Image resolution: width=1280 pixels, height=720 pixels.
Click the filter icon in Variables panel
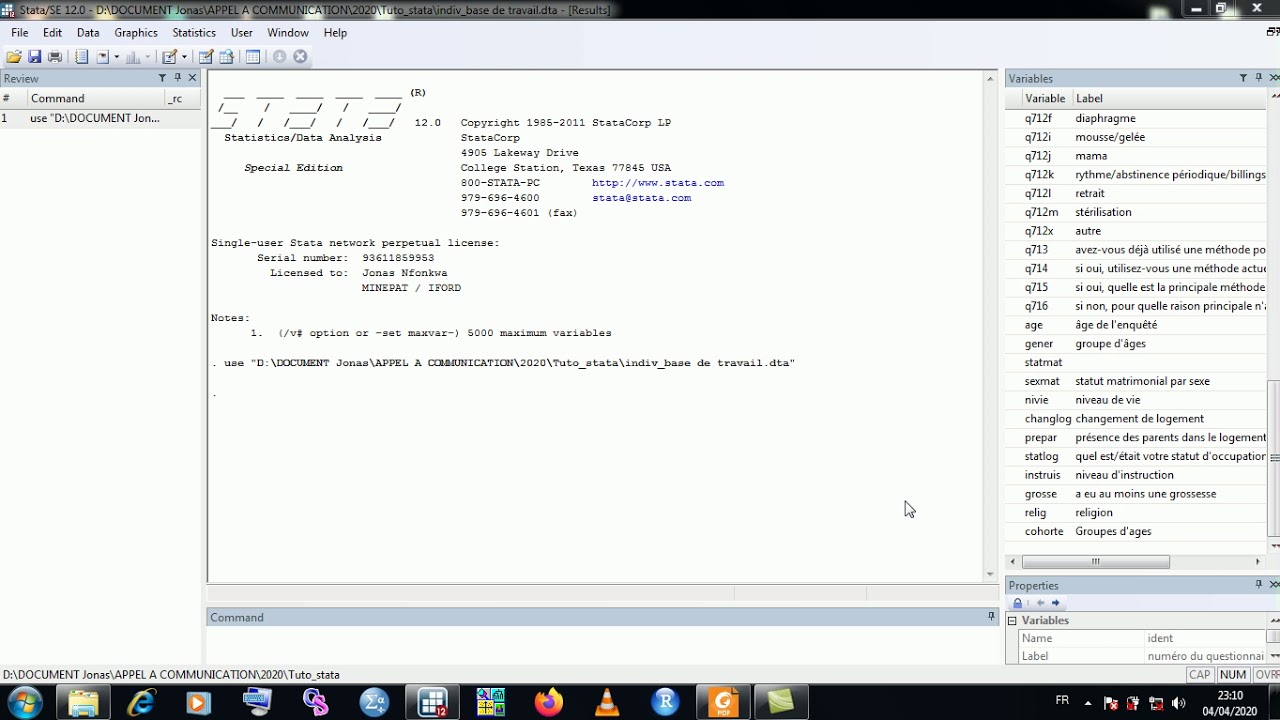coord(1243,78)
